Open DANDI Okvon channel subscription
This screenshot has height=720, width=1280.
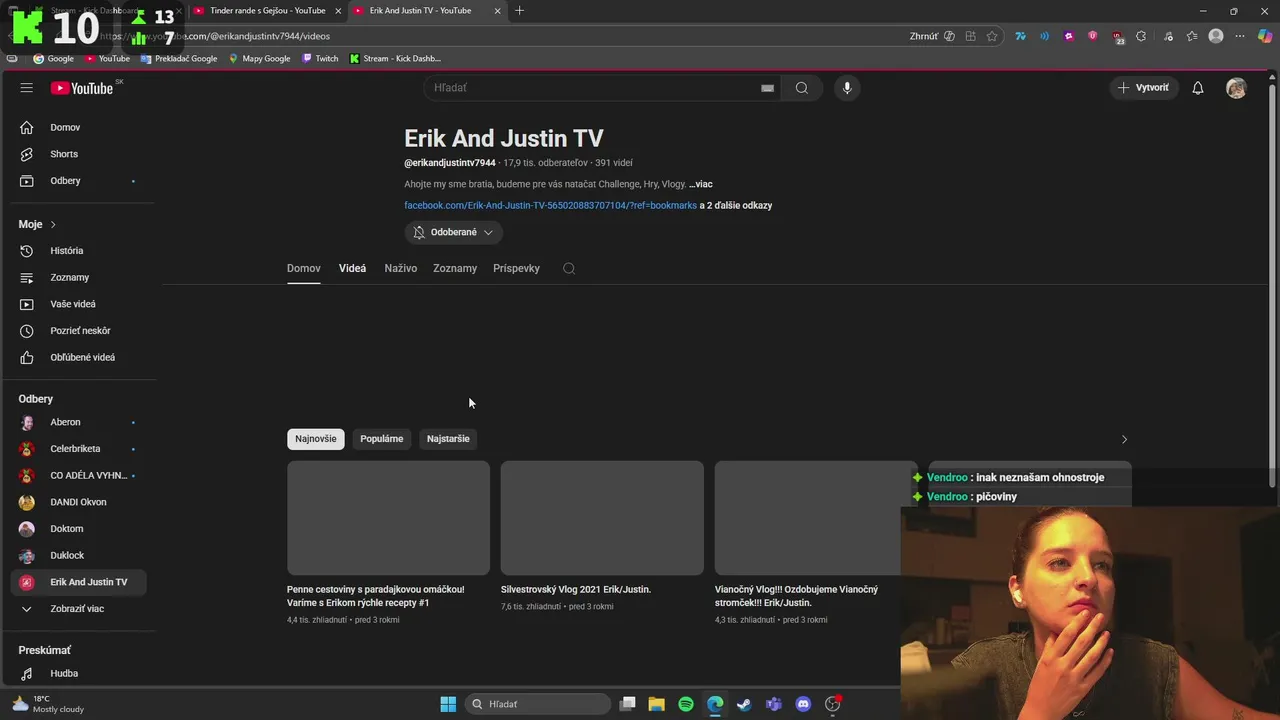pos(78,502)
